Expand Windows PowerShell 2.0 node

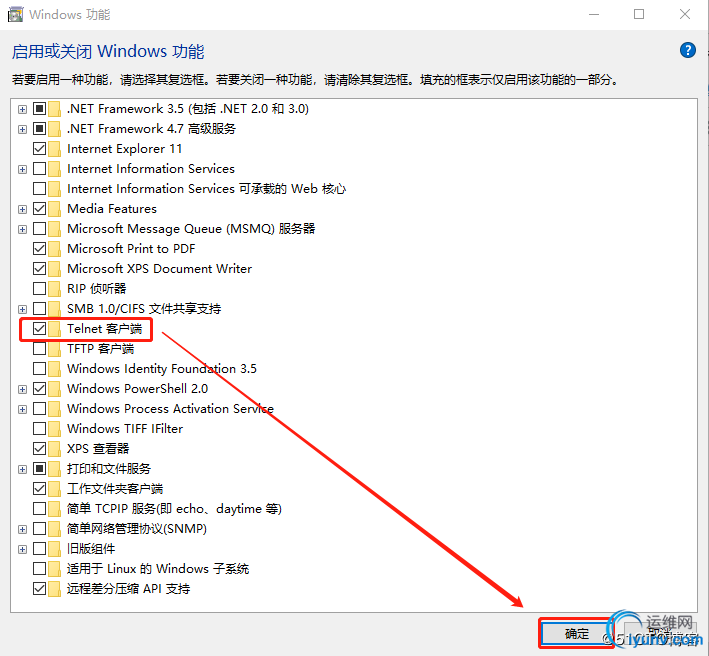click(x=22, y=389)
